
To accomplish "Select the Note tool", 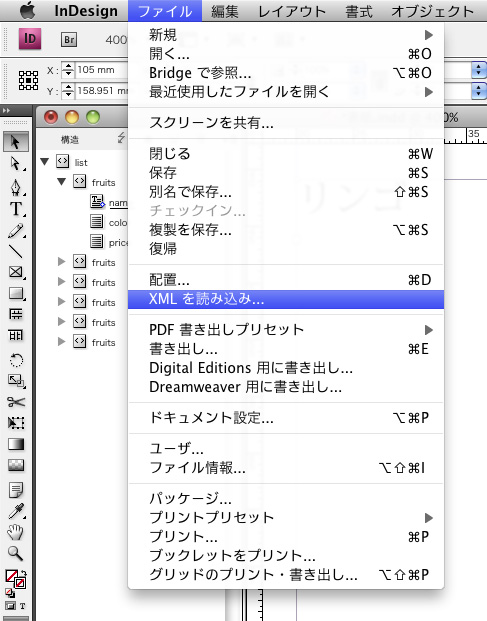I will (15, 490).
